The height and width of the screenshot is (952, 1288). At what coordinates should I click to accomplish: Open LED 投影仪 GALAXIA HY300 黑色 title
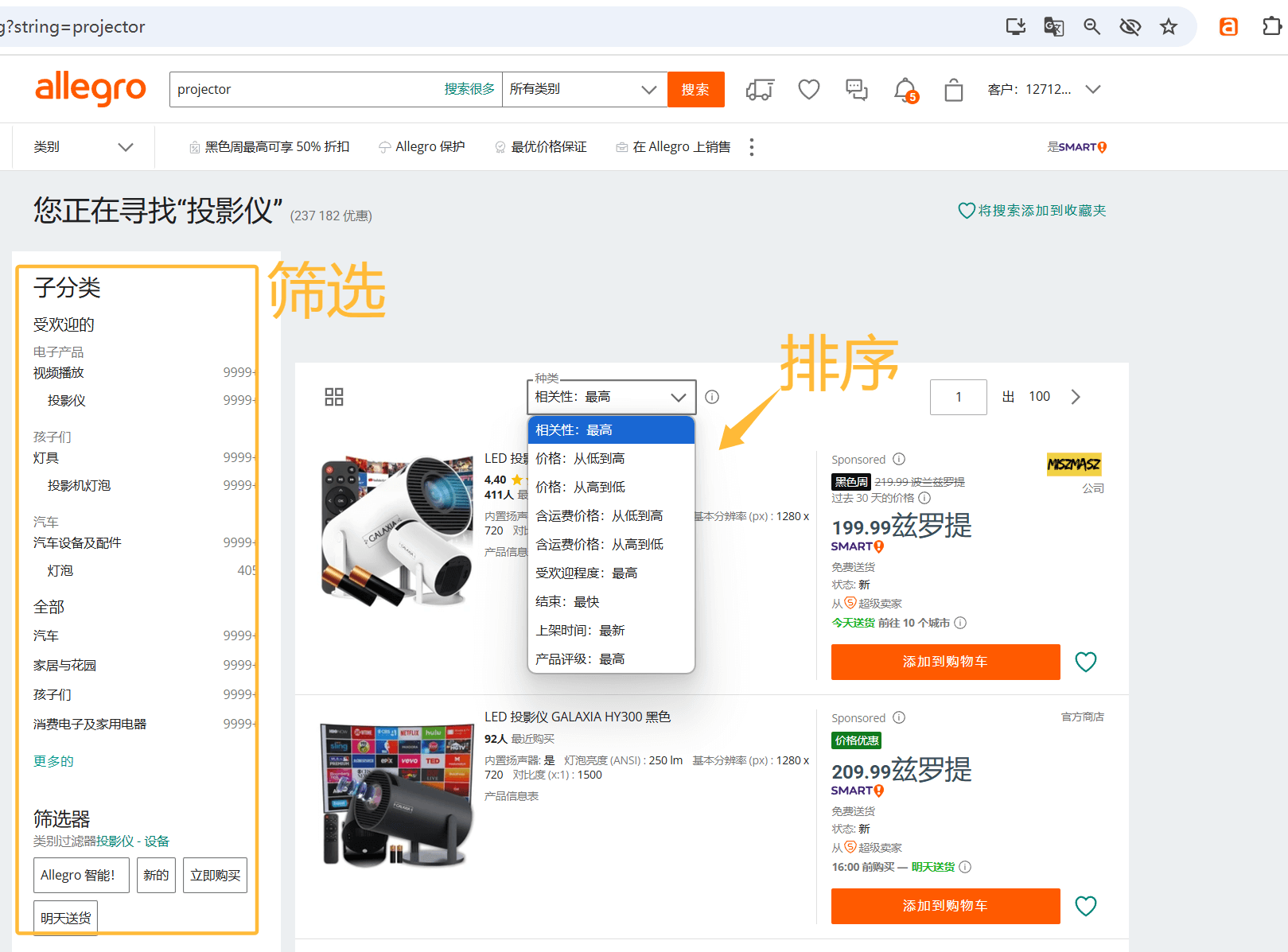pos(578,717)
